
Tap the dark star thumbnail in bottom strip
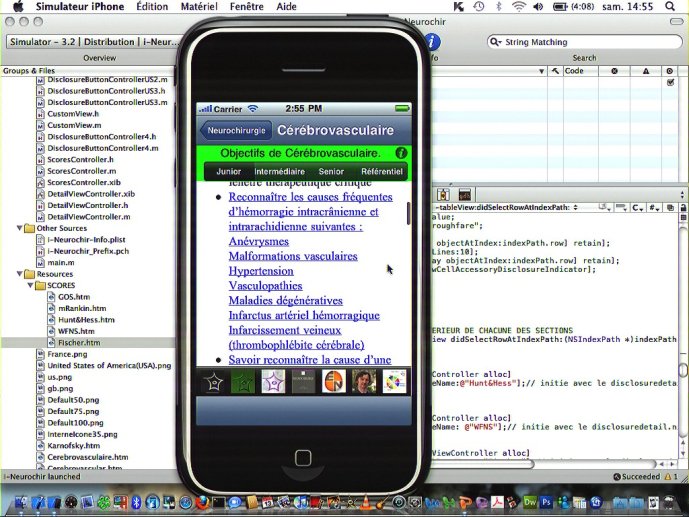click(x=213, y=381)
